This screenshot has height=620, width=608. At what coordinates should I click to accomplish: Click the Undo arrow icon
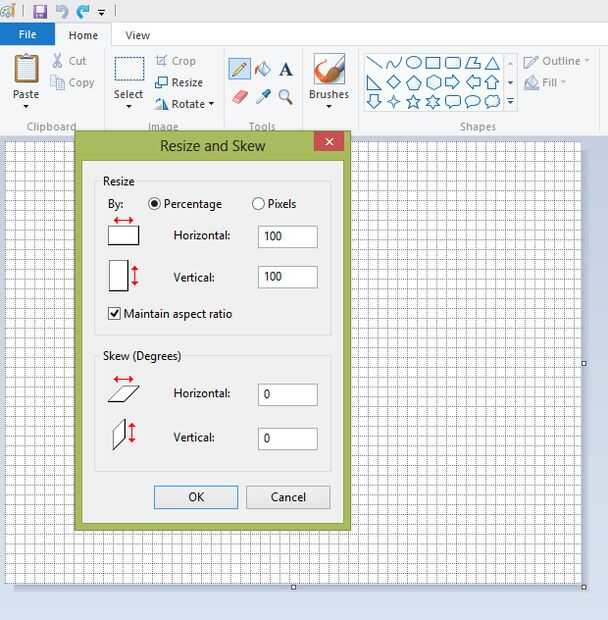(x=62, y=11)
